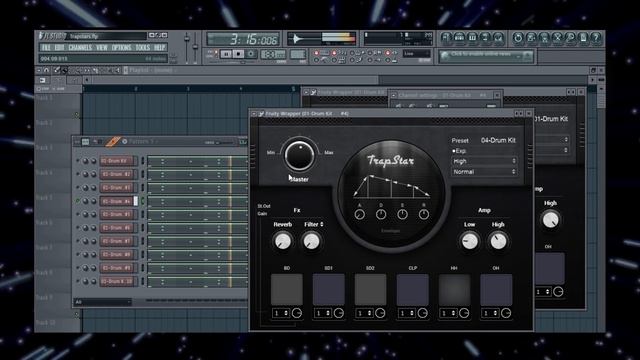Toggle mute LED of 01-Drum #6 channel

[x=78, y=228]
